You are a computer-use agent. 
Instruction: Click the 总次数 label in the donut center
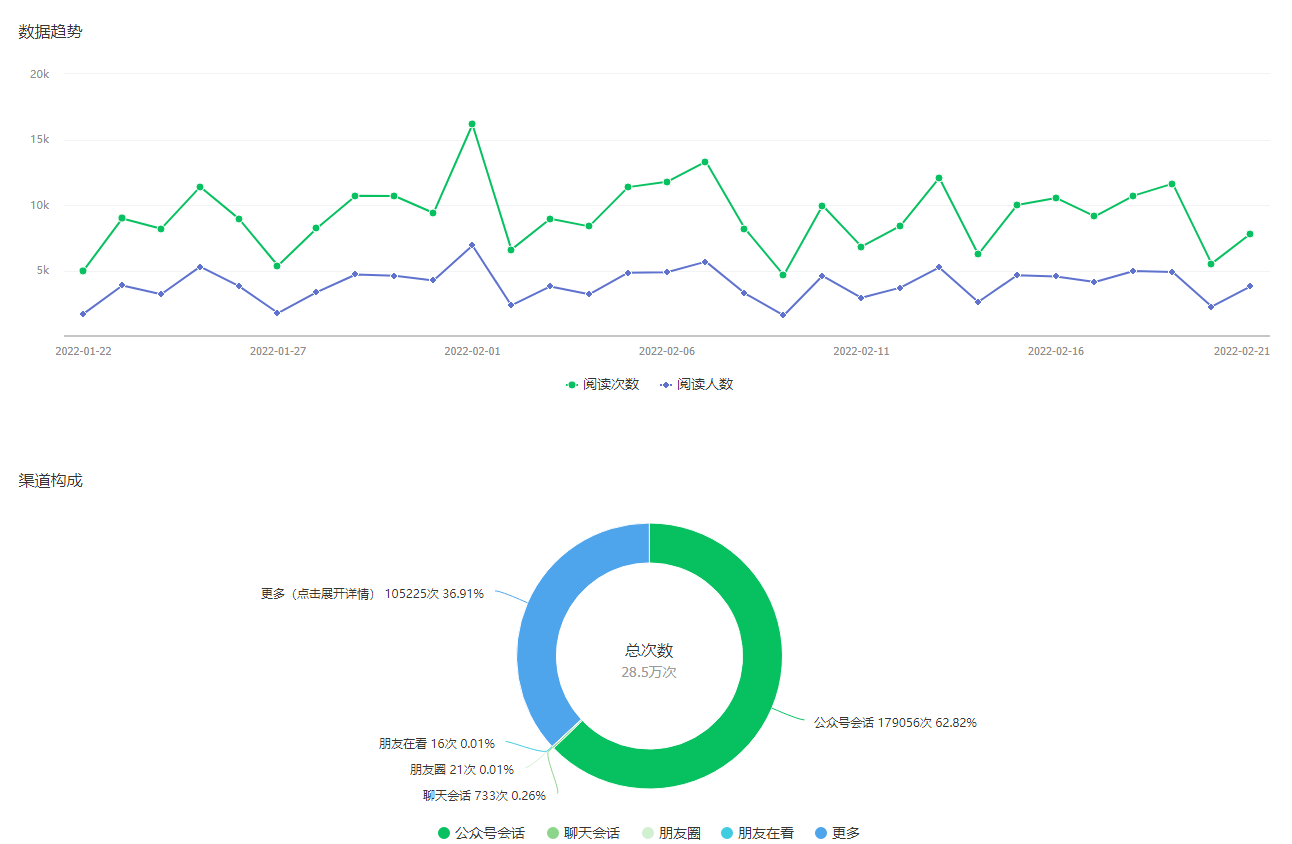(649, 651)
